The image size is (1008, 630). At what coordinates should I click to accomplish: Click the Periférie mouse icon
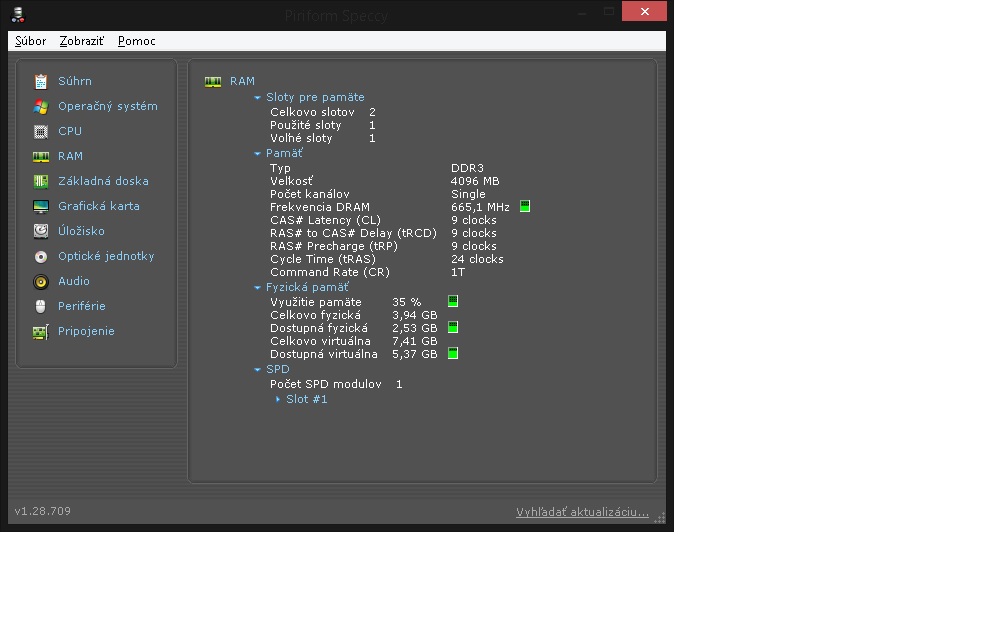tap(40, 307)
